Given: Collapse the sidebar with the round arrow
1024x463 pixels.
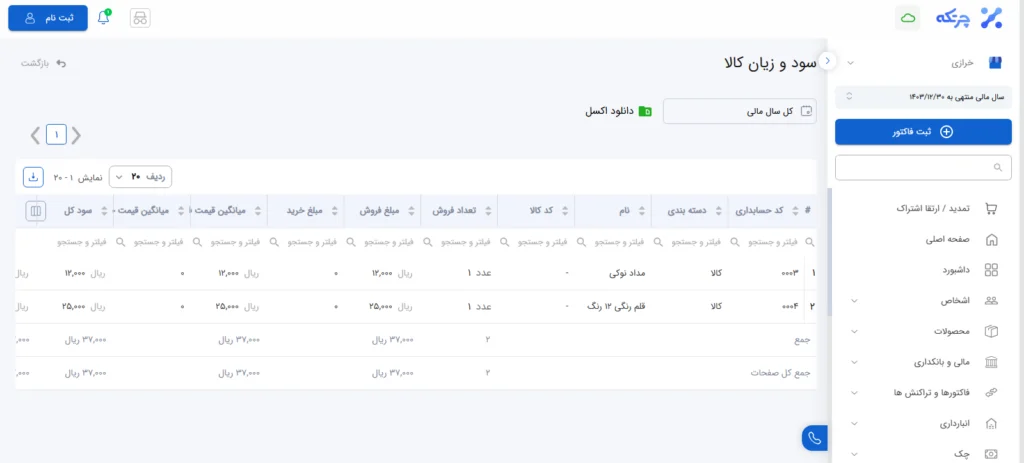Looking at the screenshot, I should click(828, 61).
